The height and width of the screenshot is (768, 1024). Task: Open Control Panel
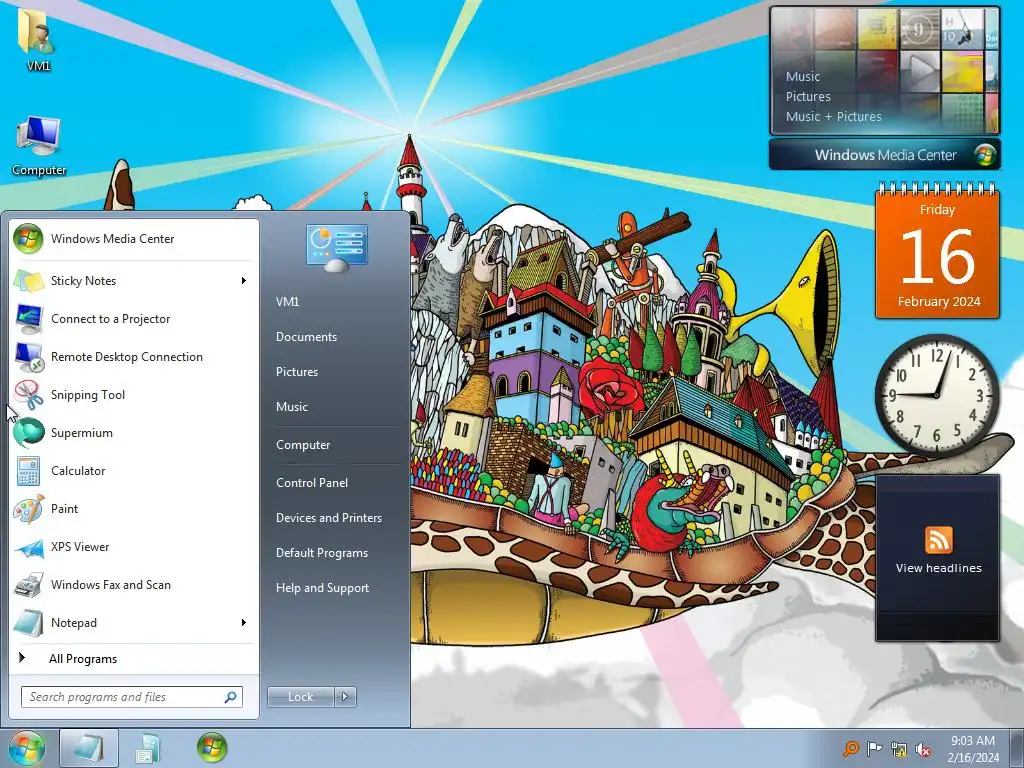(x=312, y=483)
